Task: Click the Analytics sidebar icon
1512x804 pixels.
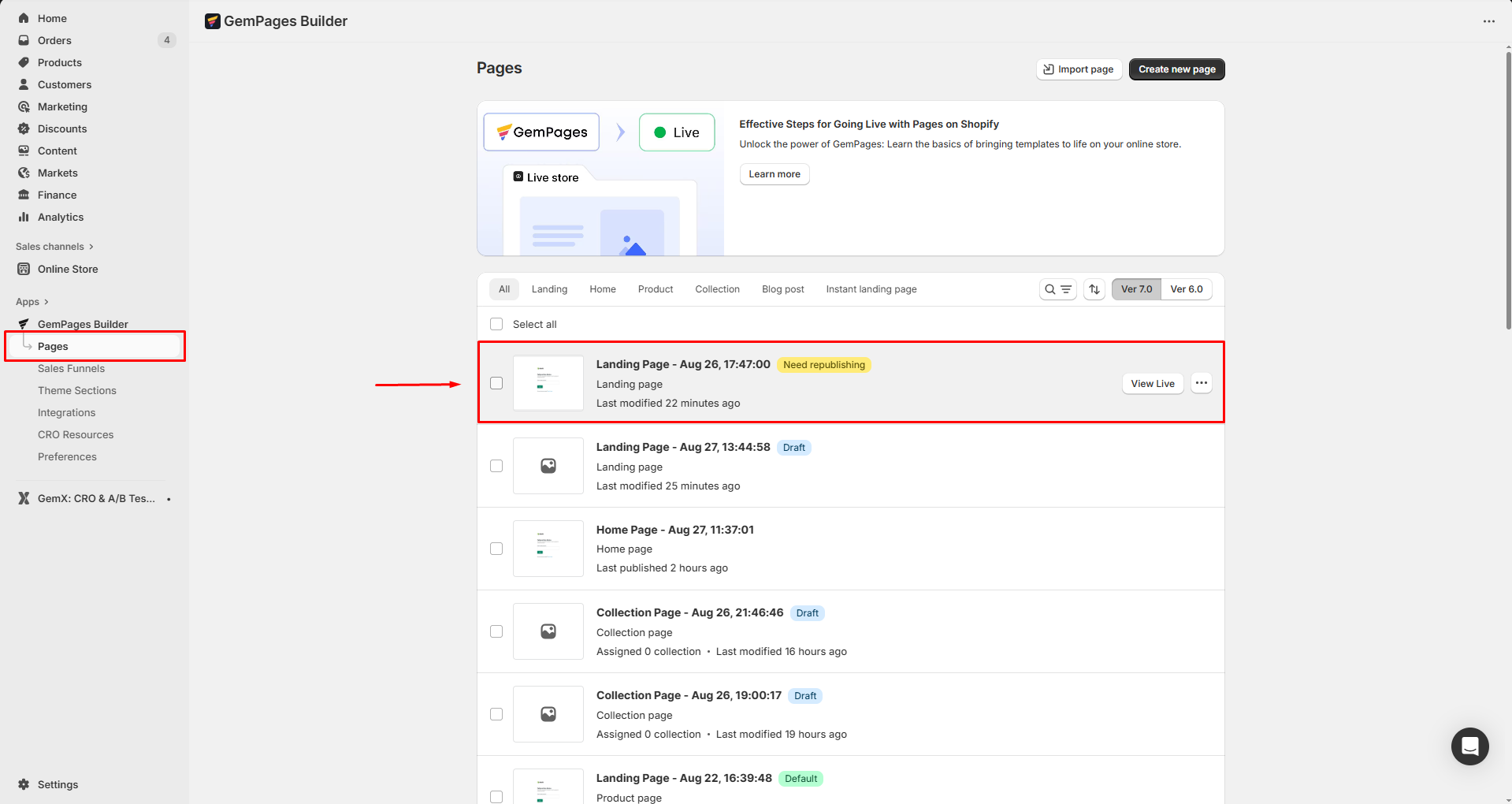Action: point(24,217)
